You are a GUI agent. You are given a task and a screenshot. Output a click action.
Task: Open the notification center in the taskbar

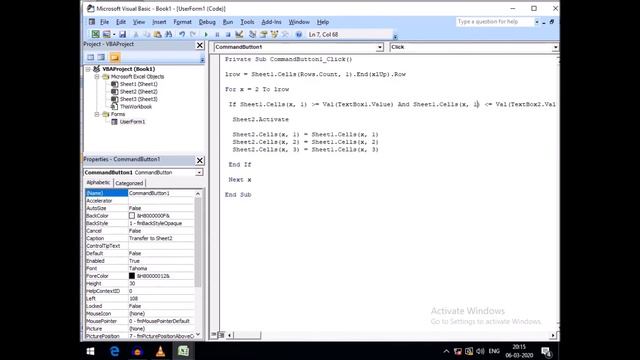pyautogui.click(x=546, y=351)
